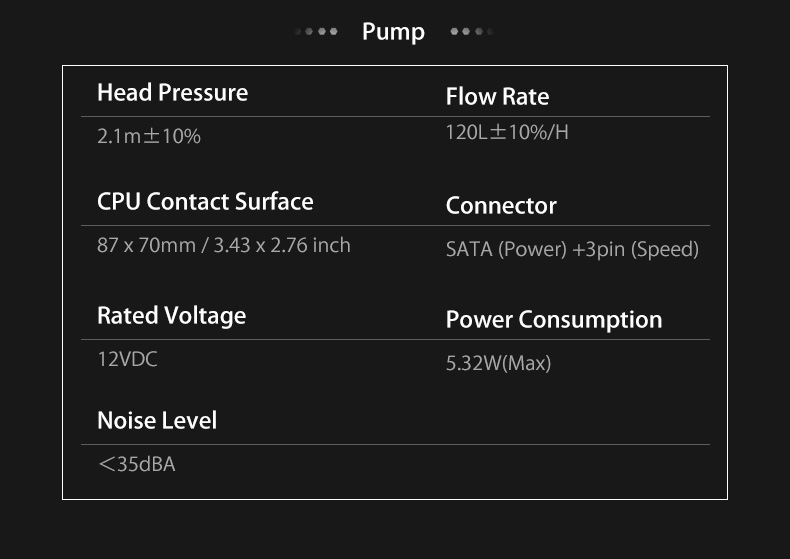Click the 120L±10%/H flow rate value
Viewport: 790px width, 559px height.
[x=507, y=132]
